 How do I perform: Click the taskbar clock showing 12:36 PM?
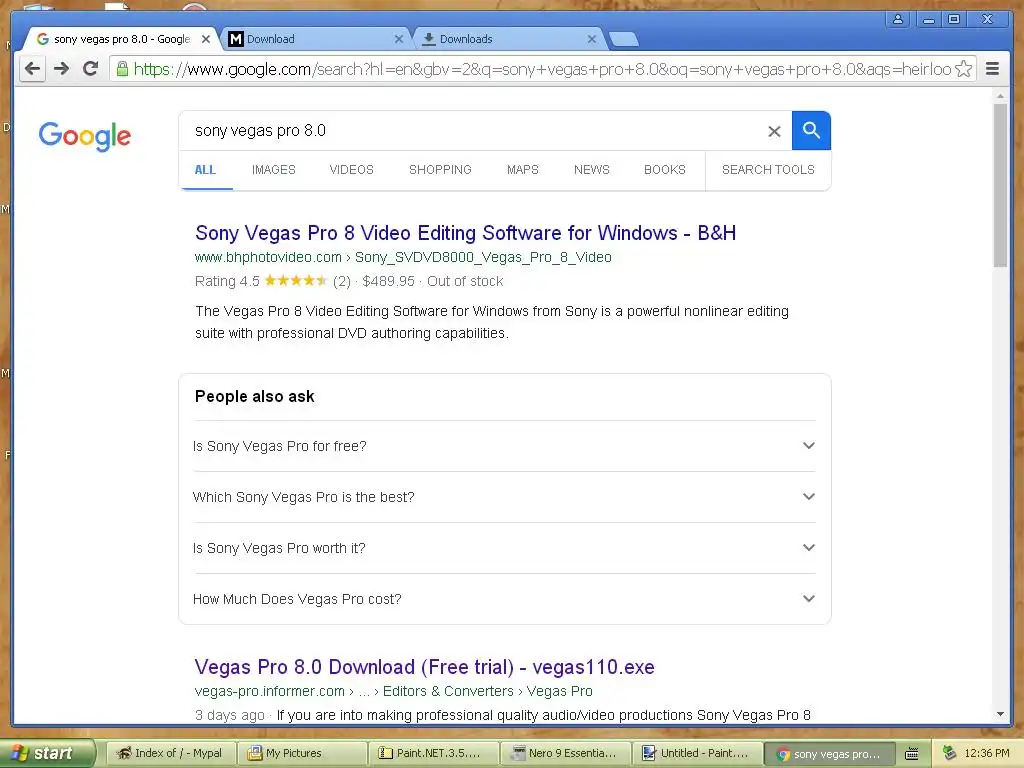pyautogui.click(x=987, y=753)
